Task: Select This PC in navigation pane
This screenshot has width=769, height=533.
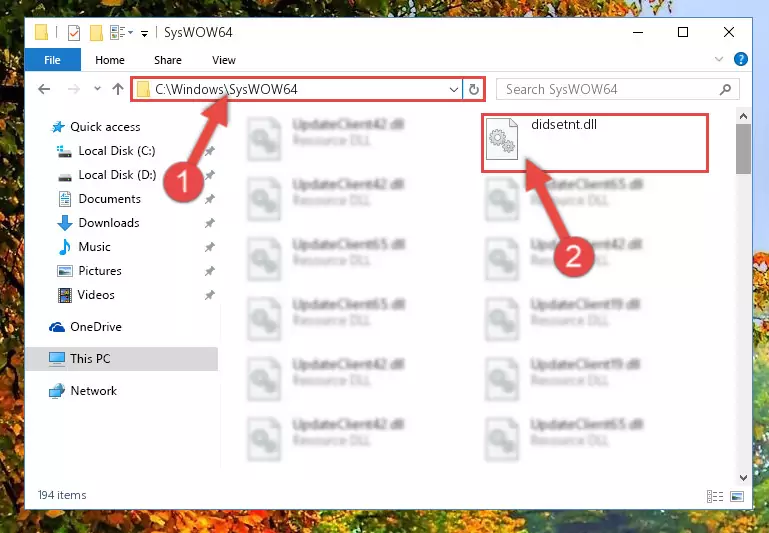Action: tap(121, 359)
